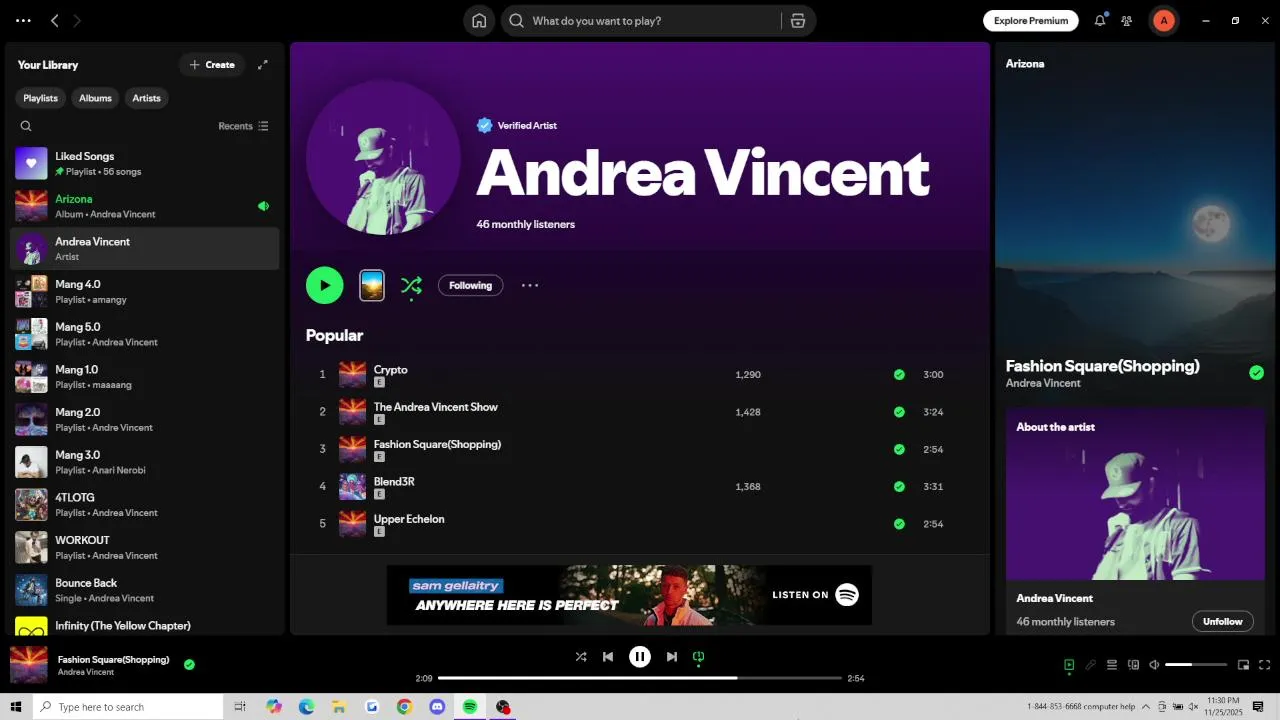Open Mang 5.0 playlist
This screenshot has width=1280, height=720.
(145, 334)
